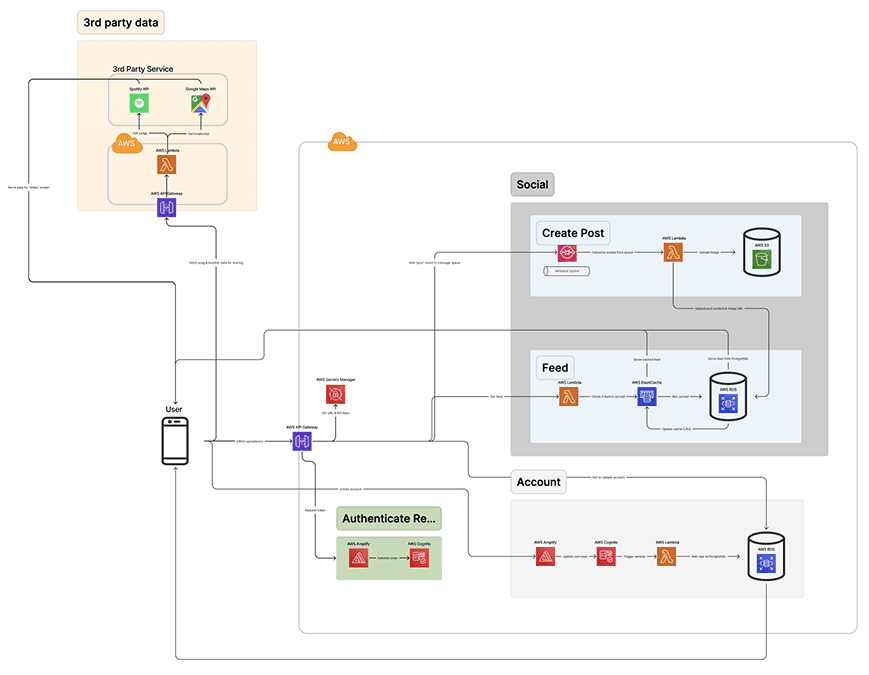Click AWS cloud badge in 3rd party data
Screen dimensions: 869x675
coord(126,143)
